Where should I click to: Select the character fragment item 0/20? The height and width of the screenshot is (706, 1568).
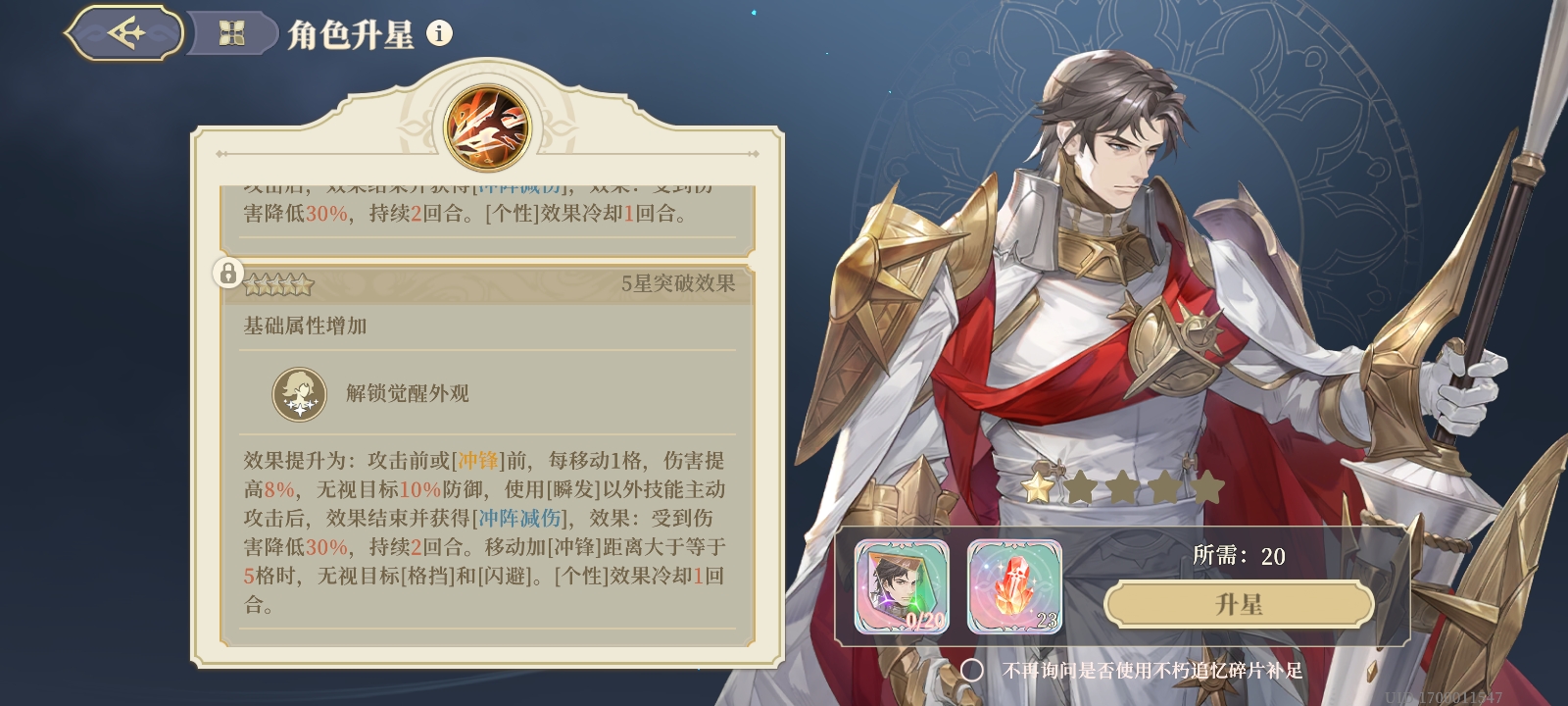click(x=902, y=586)
